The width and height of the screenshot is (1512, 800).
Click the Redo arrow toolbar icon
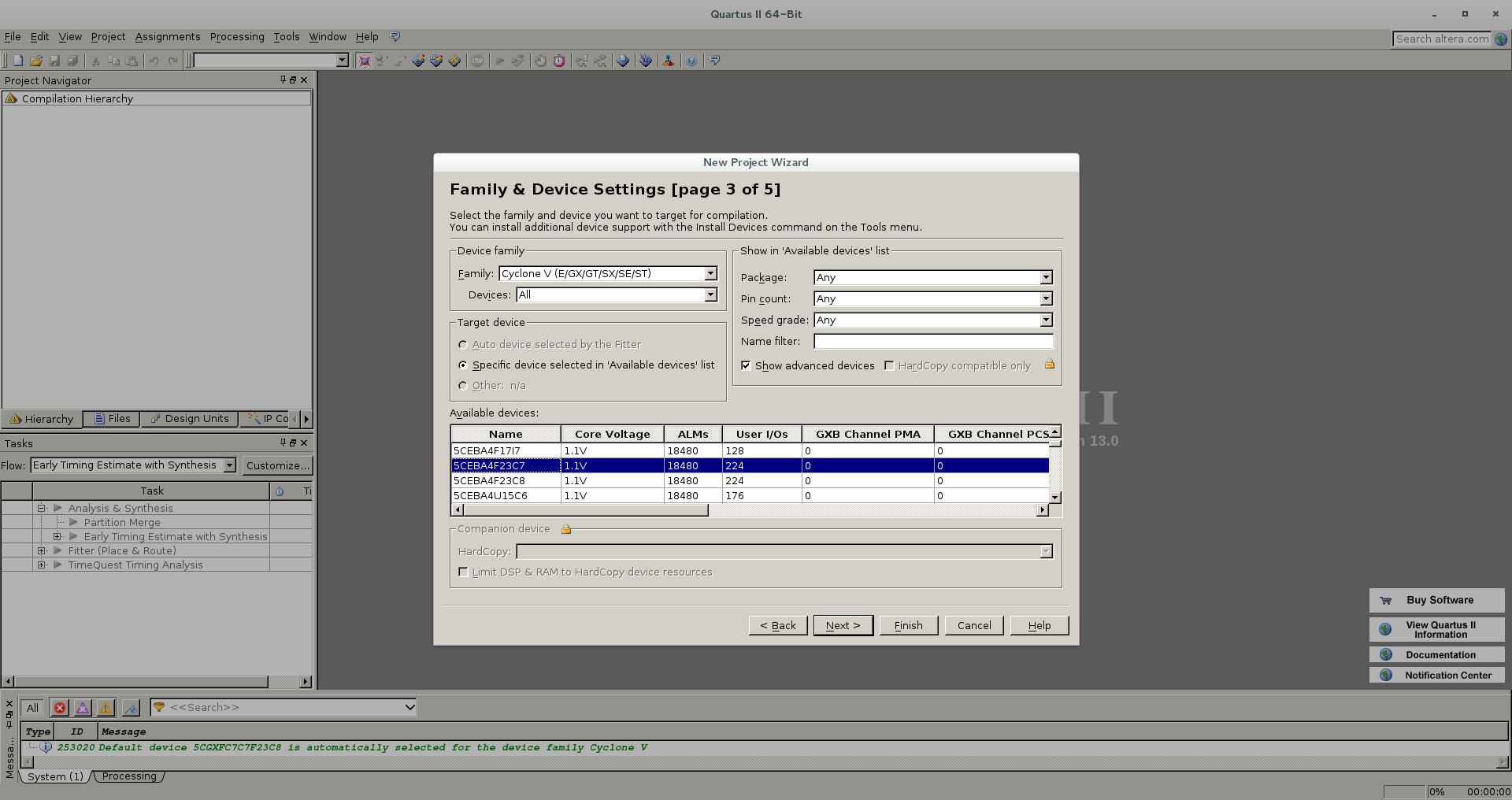pos(172,61)
